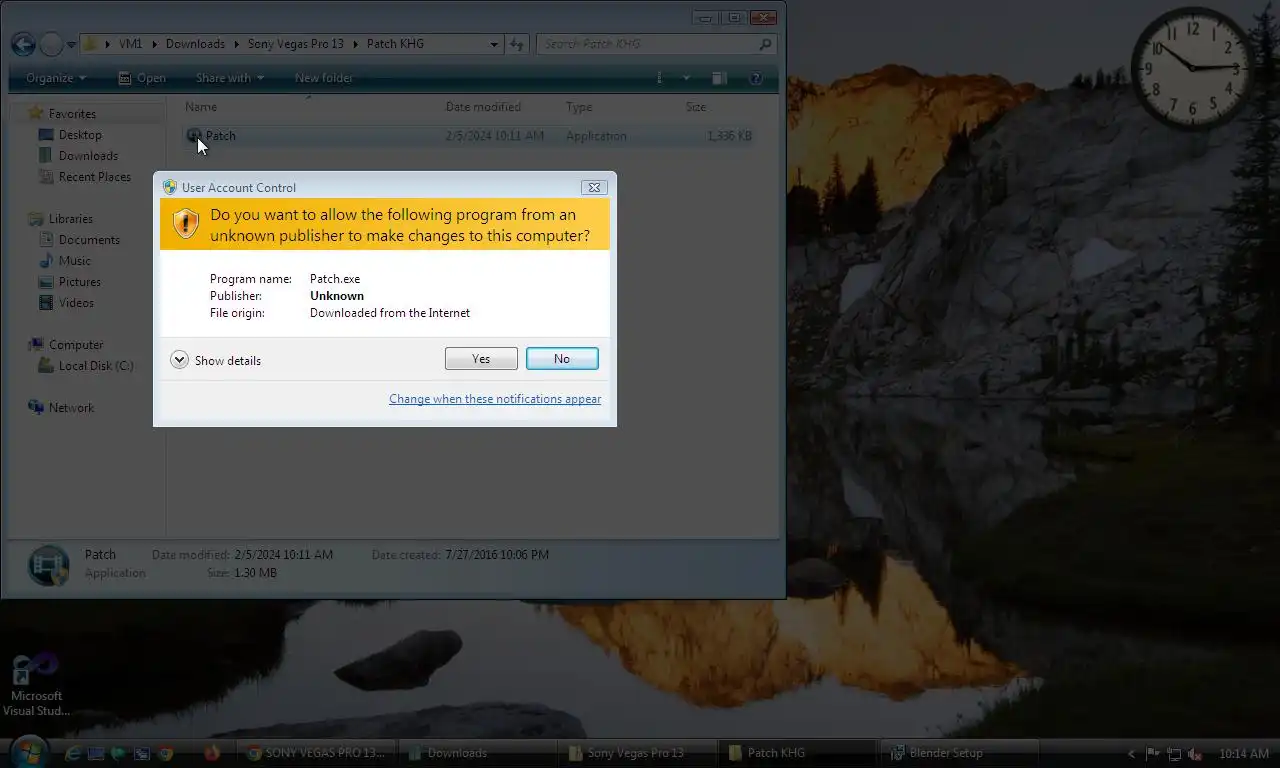The image size is (1280, 768).
Task: Open Pictures library
Action: pyautogui.click(x=79, y=282)
